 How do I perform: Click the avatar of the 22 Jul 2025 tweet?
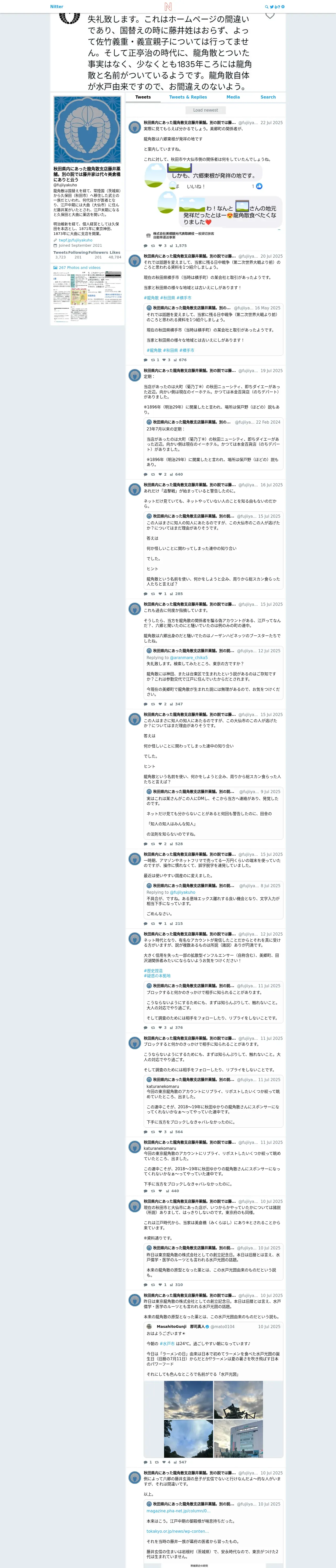pos(135,127)
